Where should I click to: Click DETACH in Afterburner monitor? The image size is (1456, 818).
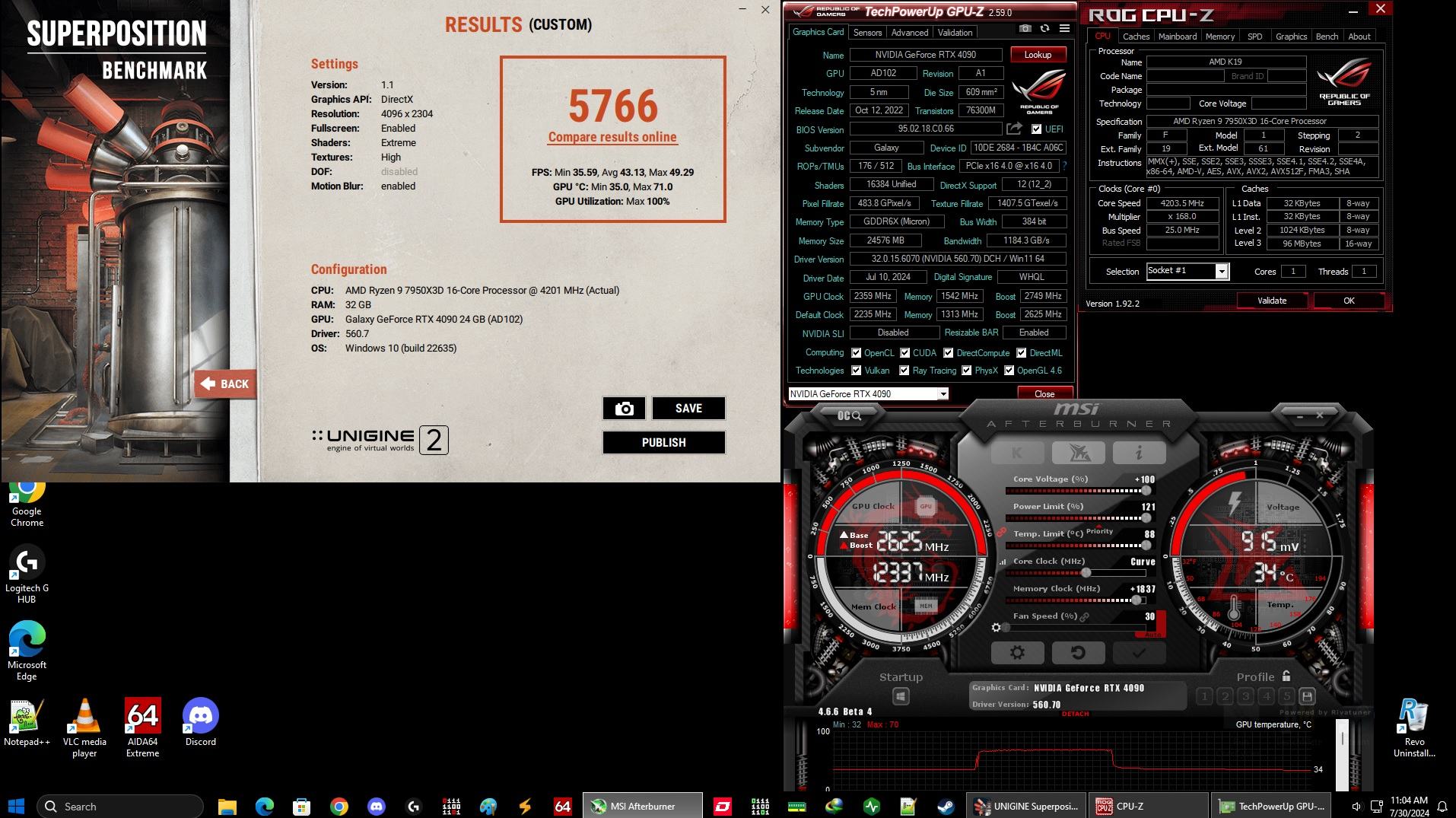pos(1075,714)
